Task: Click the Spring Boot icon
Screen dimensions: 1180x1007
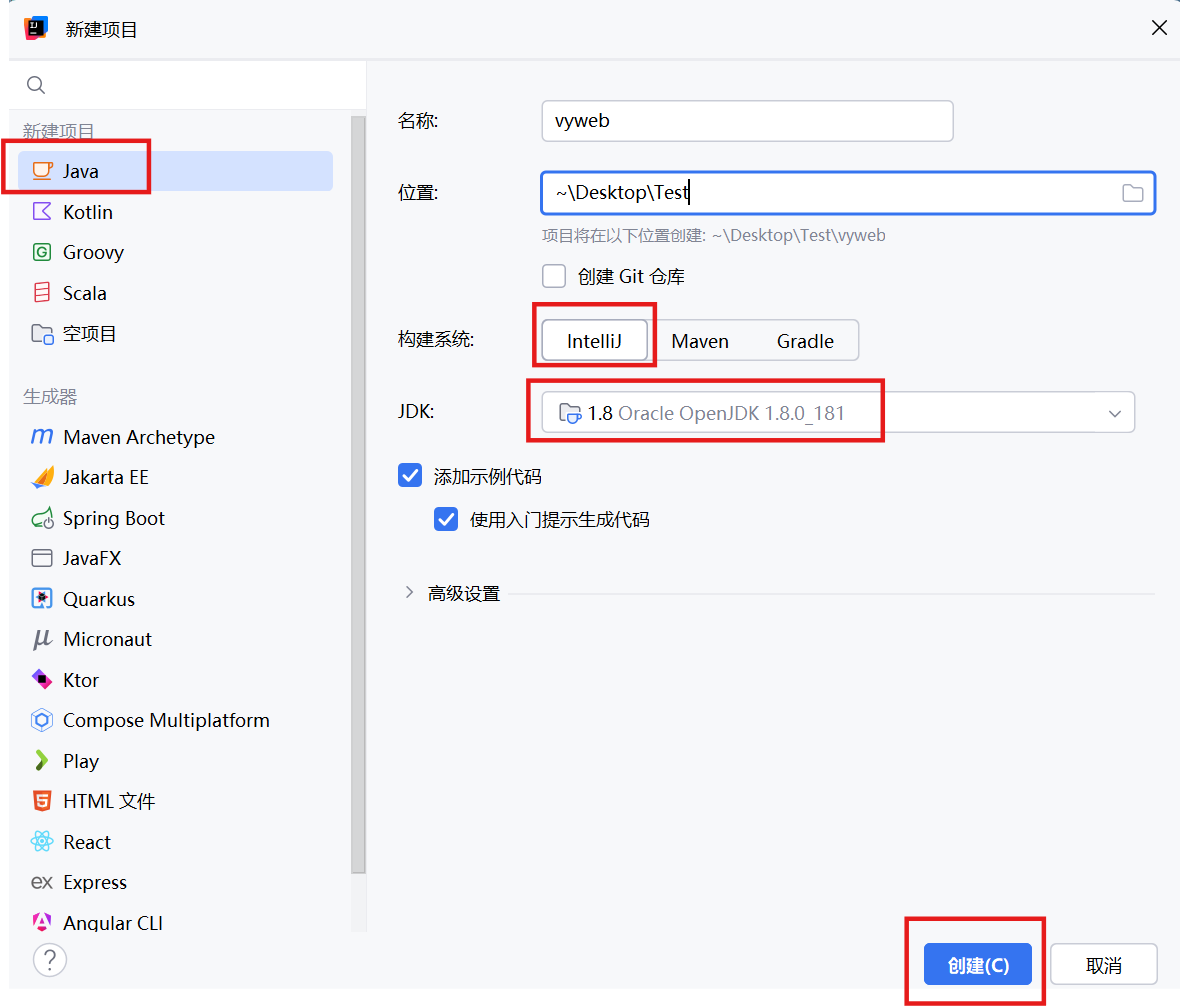Action: tap(42, 518)
